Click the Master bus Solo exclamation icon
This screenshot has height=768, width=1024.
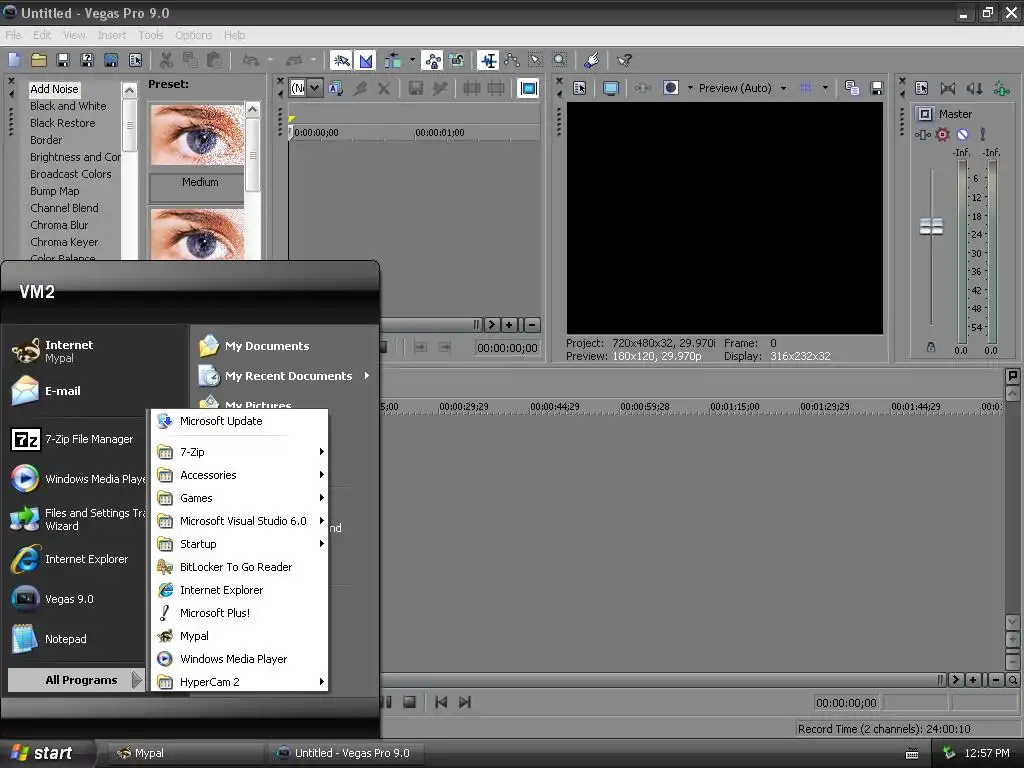[x=982, y=135]
